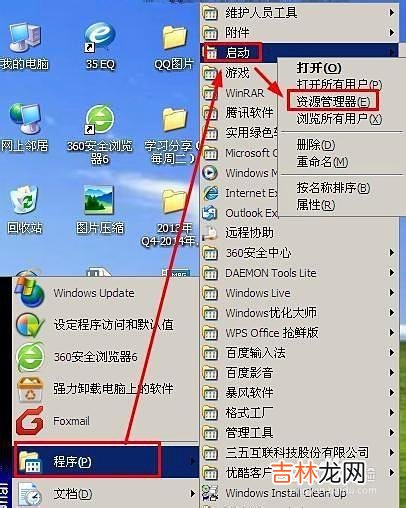
Task: Open the QQ图片 folder icon
Action: click(174, 47)
